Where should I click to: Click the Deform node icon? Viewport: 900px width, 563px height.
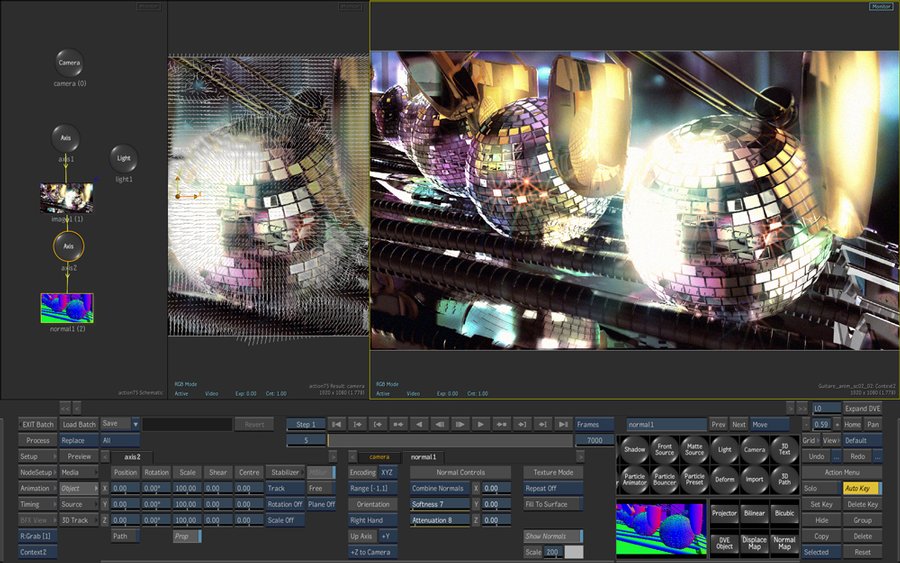tap(724, 479)
